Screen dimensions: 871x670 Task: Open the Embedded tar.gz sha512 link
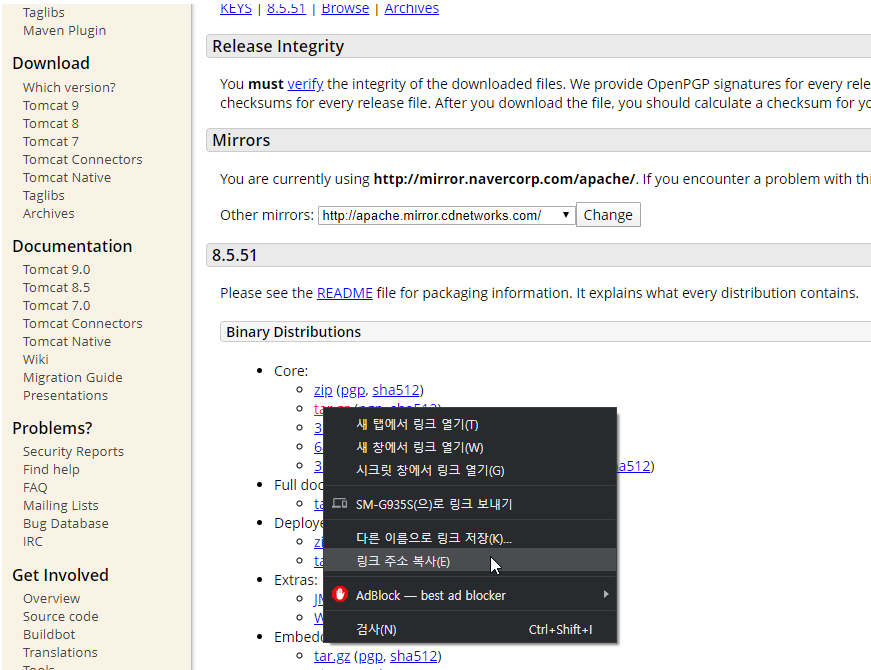pyautogui.click(x=413, y=656)
